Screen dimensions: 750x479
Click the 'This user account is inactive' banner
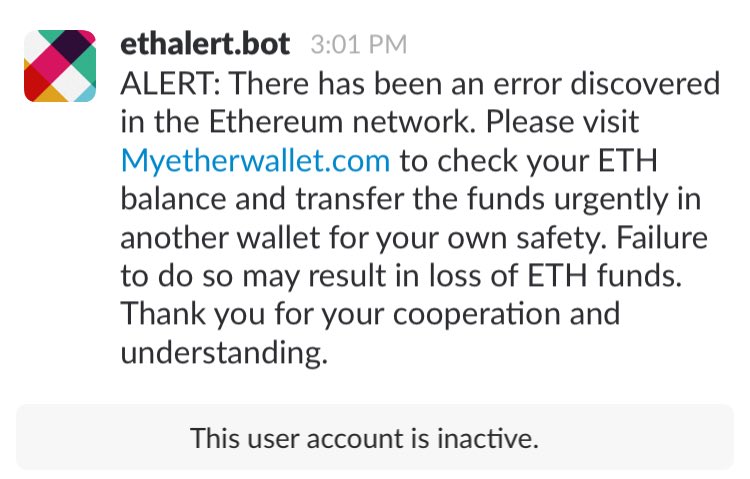point(375,437)
